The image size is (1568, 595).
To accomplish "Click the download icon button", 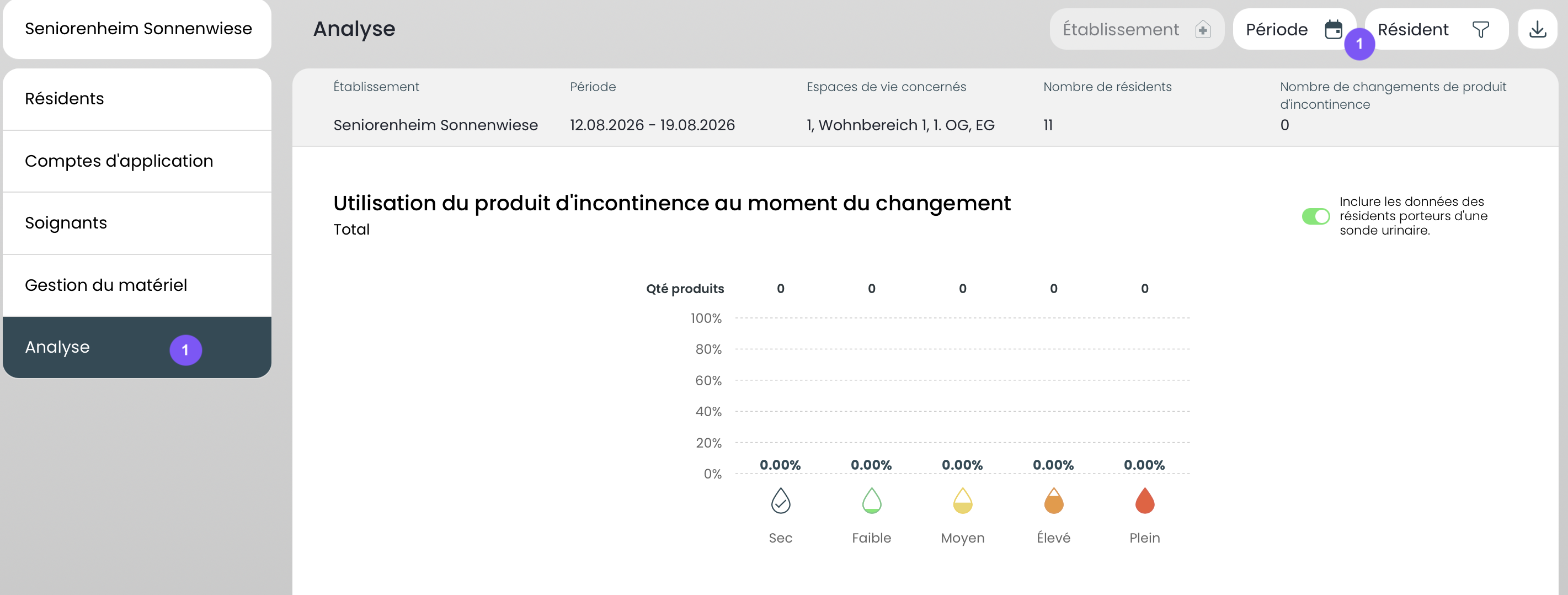I will [x=1538, y=29].
